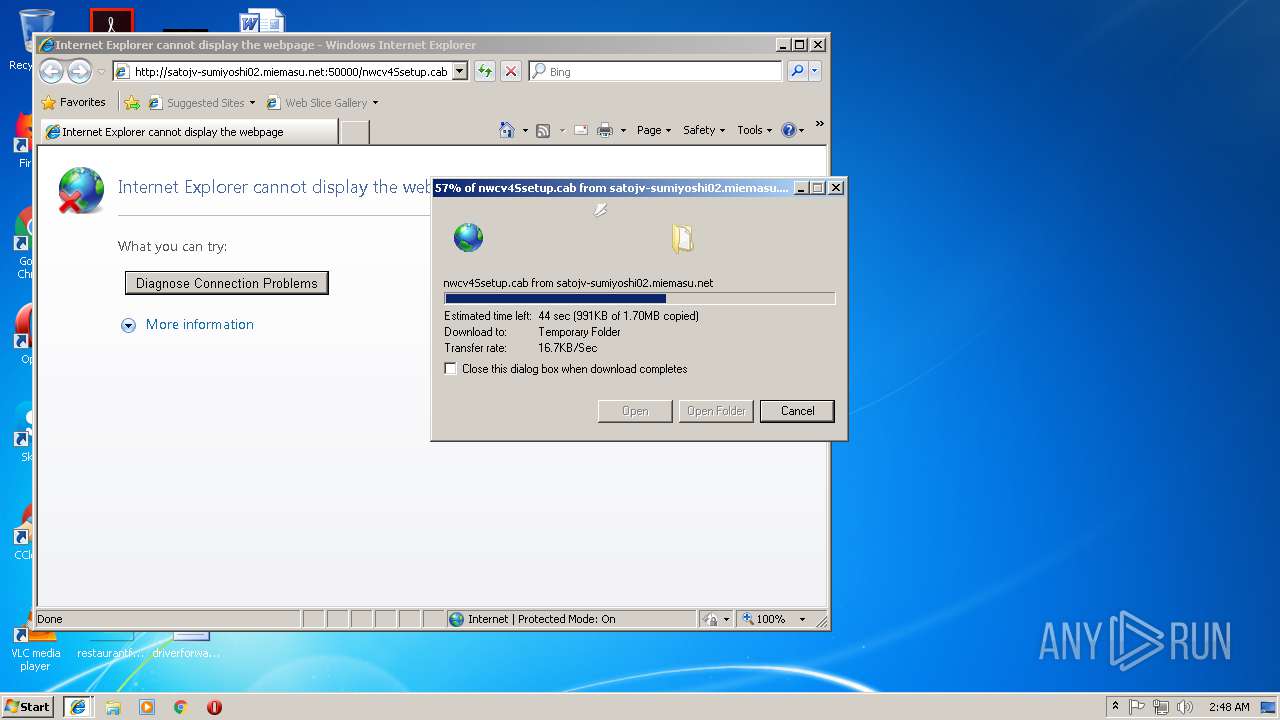Open the Page menu
Screen dimensions: 1280x720
[x=654, y=130]
